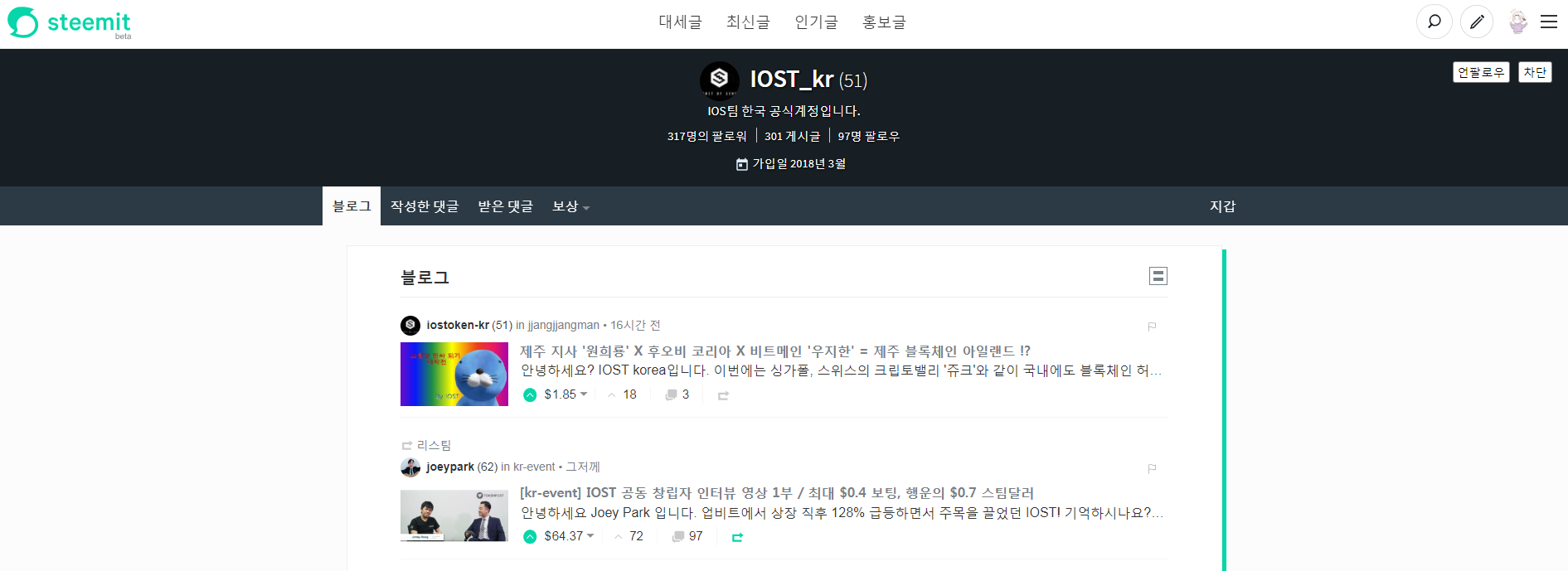
Task: Click the pencil write-post icon
Action: (1476, 22)
